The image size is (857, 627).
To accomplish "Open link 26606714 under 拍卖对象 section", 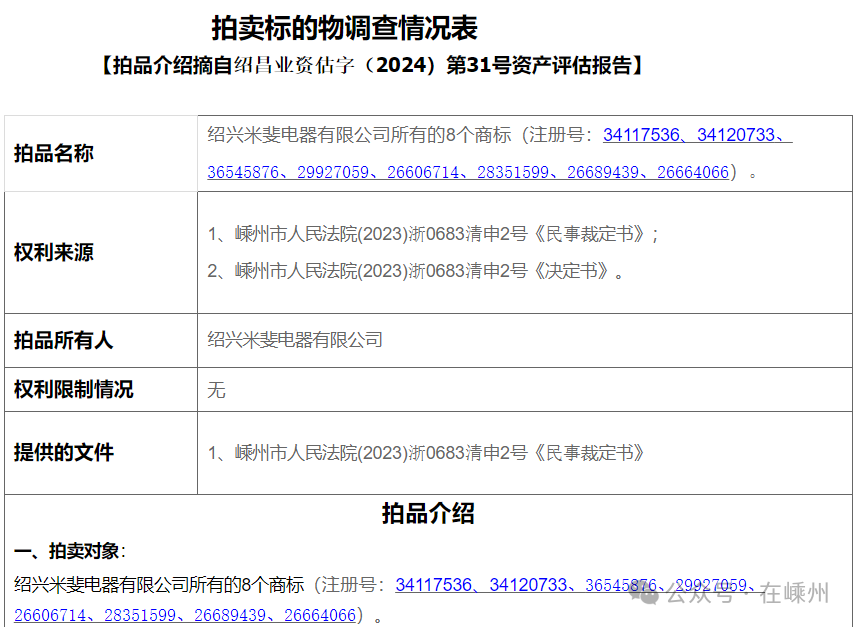I will (x=50, y=615).
